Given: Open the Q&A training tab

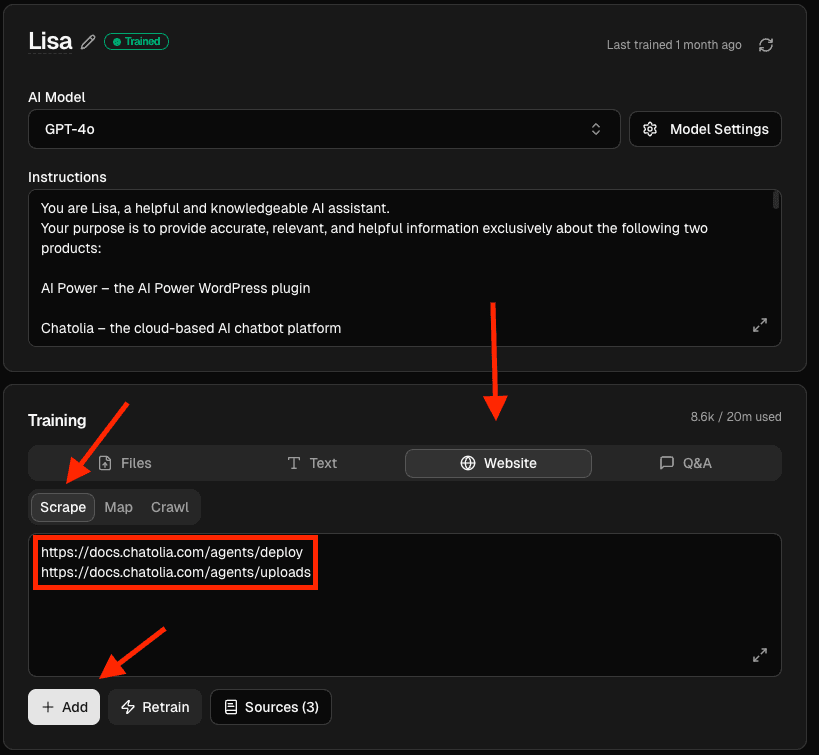Looking at the screenshot, I should [685, 463].
